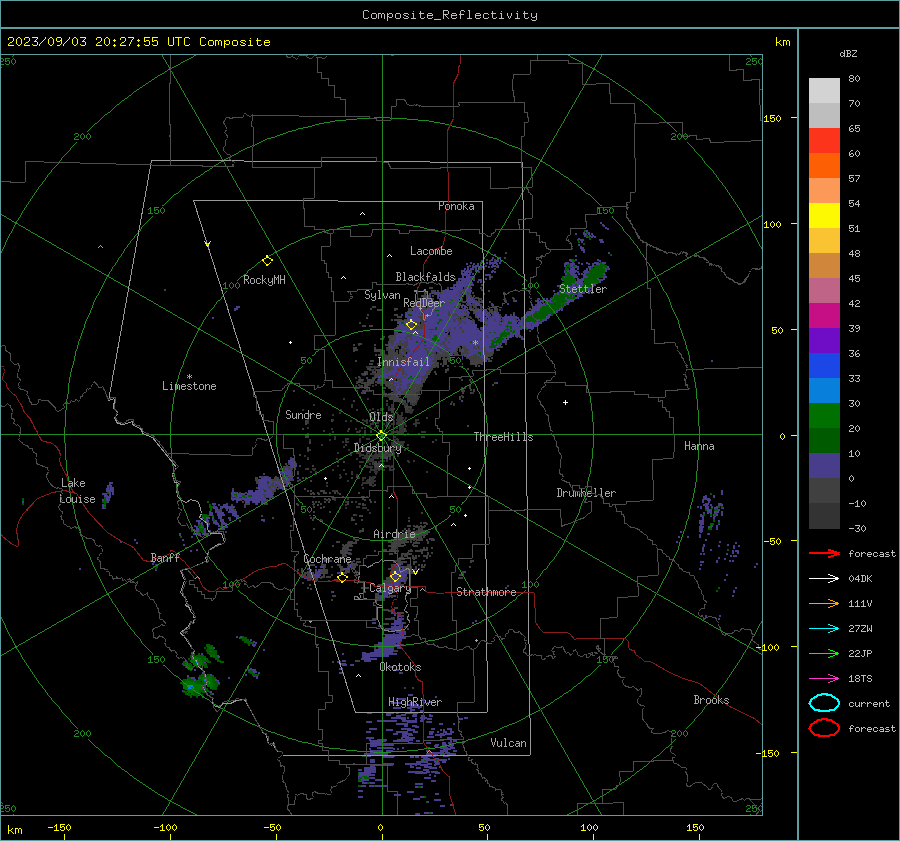The width and height of the screenshot is (900, 841).
Task: Click the yellow diamond marker near RockyMH
Action: (x=267, y=261)
